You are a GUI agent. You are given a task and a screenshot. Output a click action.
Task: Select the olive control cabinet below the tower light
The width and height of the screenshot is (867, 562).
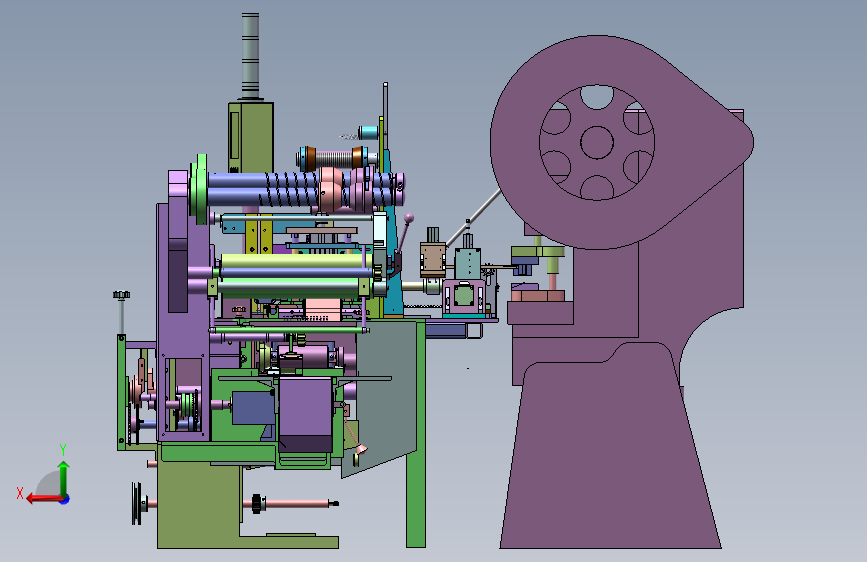point(250,138)
